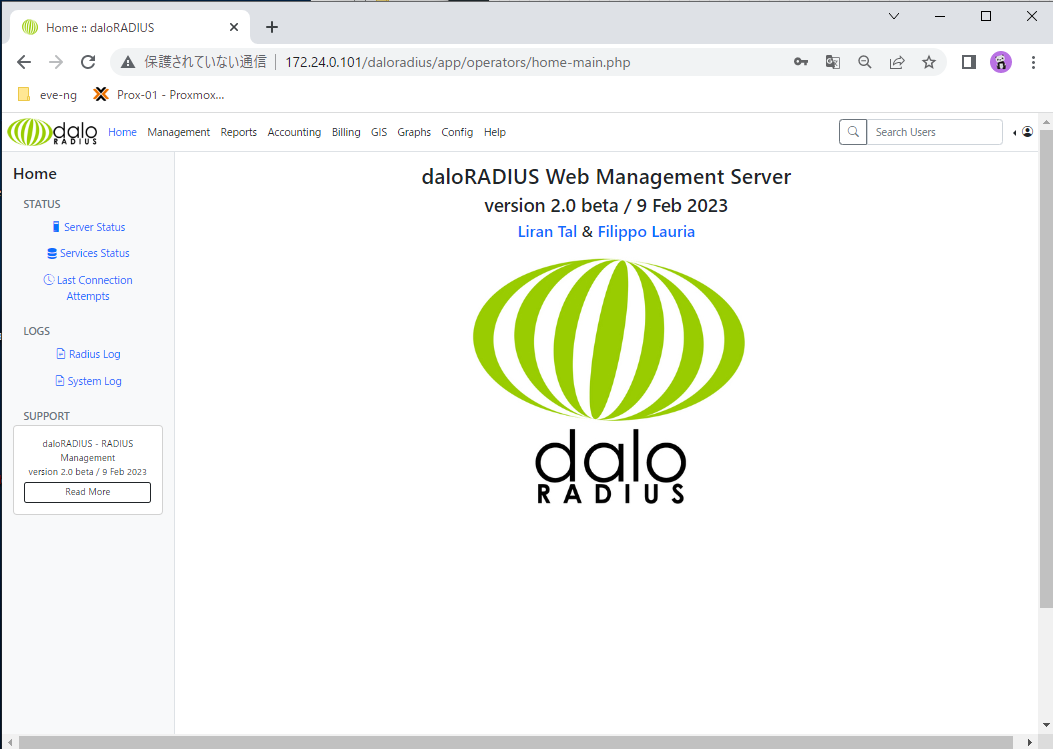Go back with browser back arrow
This screenshot has height=749, width=1053.
click(24, 62)
